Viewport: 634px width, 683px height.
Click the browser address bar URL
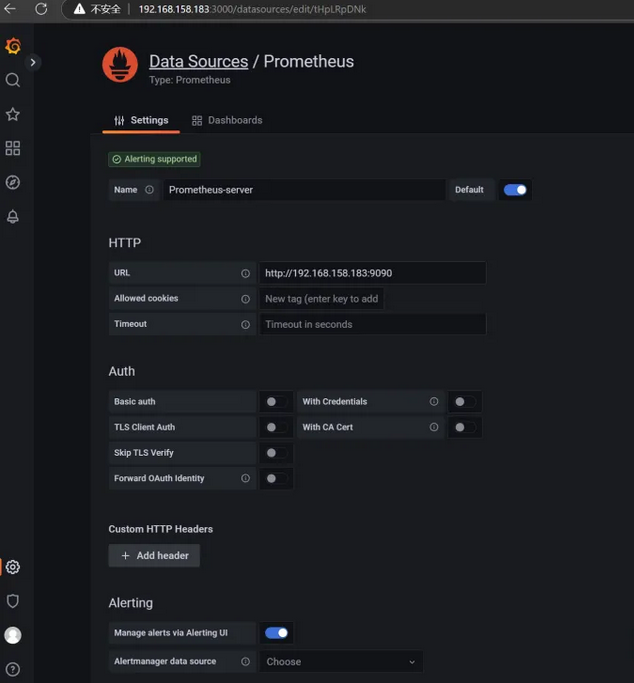pyautogui.click(x=252, y=9)
